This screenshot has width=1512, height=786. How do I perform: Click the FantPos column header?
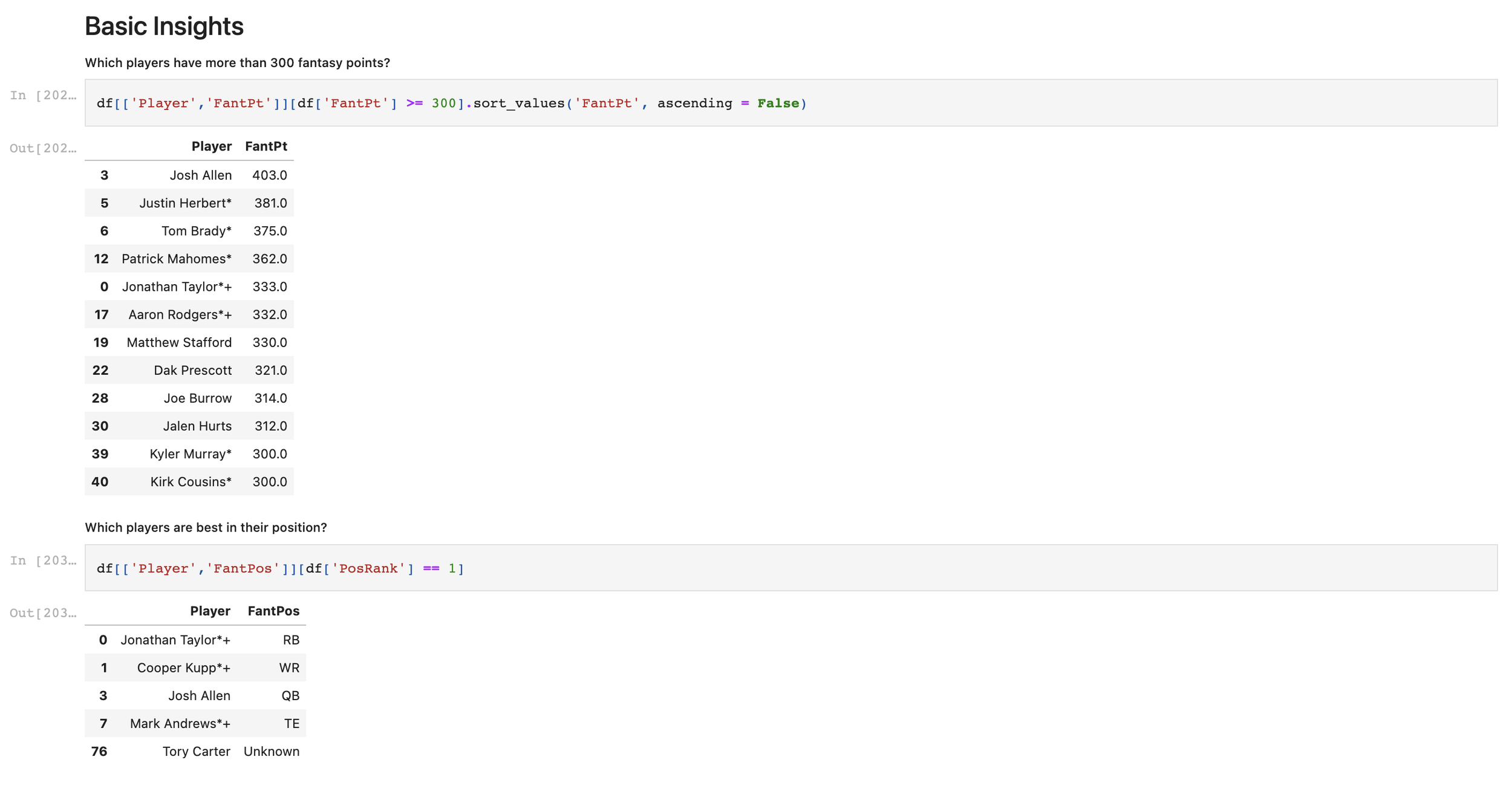273,611
